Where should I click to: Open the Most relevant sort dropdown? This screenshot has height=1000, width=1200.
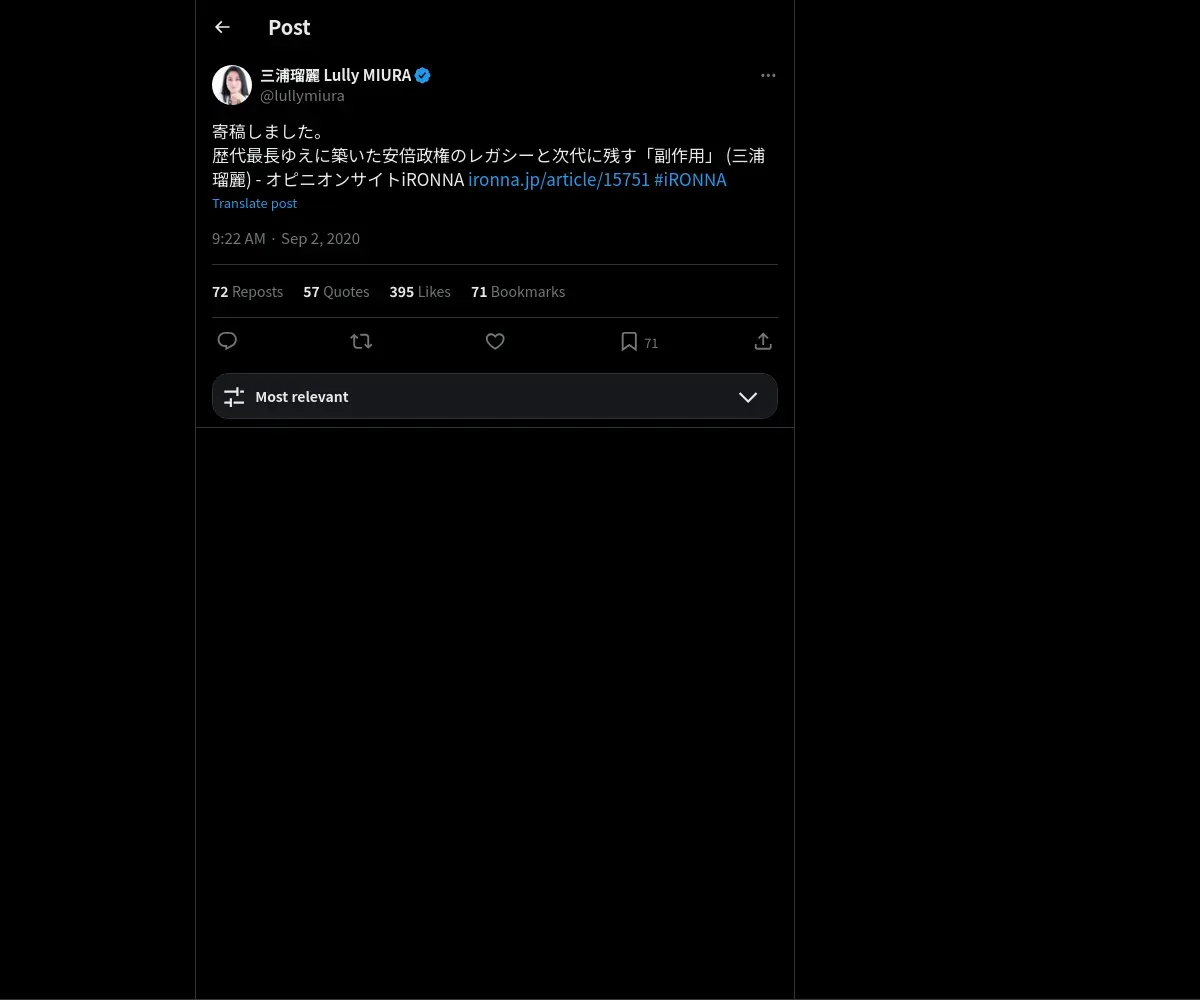(x=494, y=397)
